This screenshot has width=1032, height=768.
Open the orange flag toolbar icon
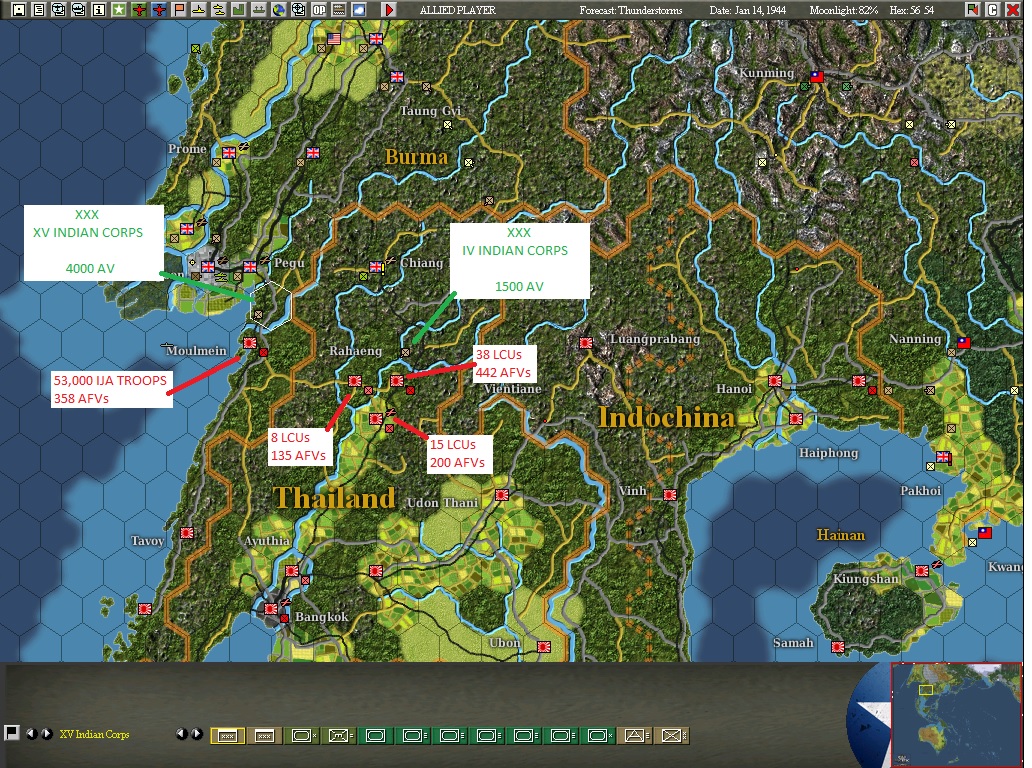pos(179,9)
